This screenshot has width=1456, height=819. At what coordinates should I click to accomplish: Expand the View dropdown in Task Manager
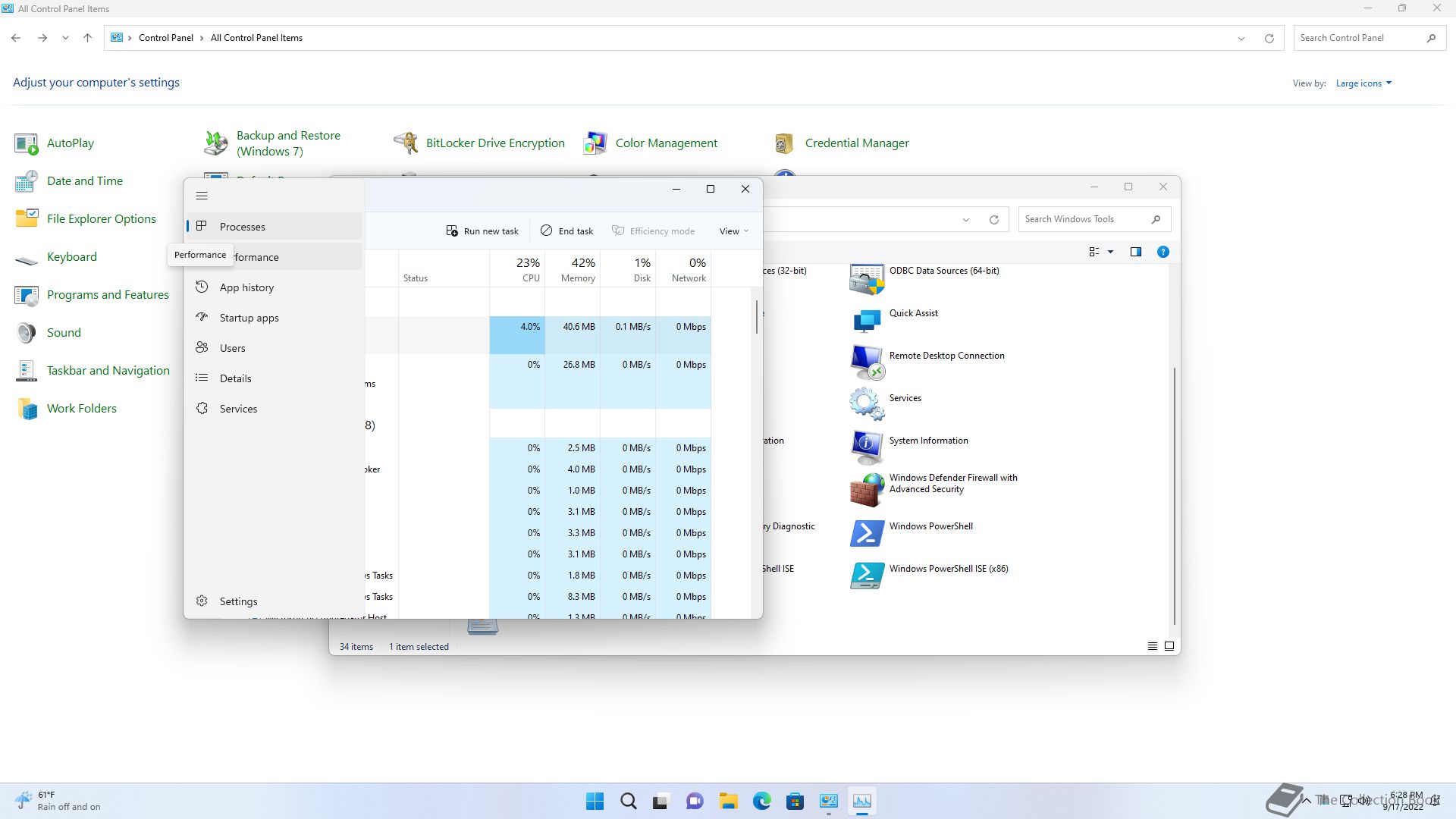pos(733,231)
